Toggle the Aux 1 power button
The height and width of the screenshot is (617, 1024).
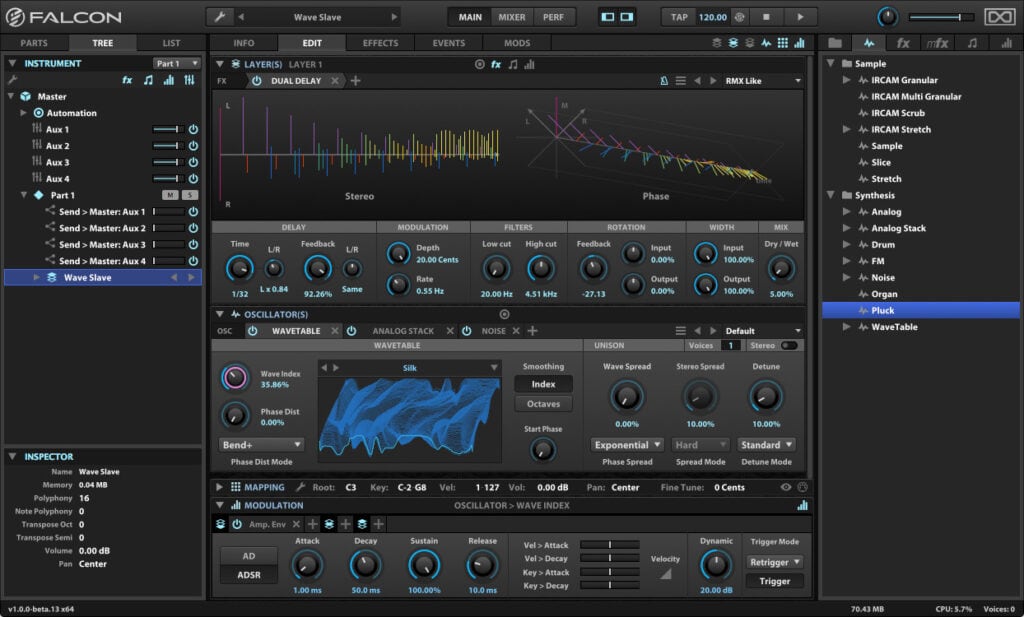[193, 129]
